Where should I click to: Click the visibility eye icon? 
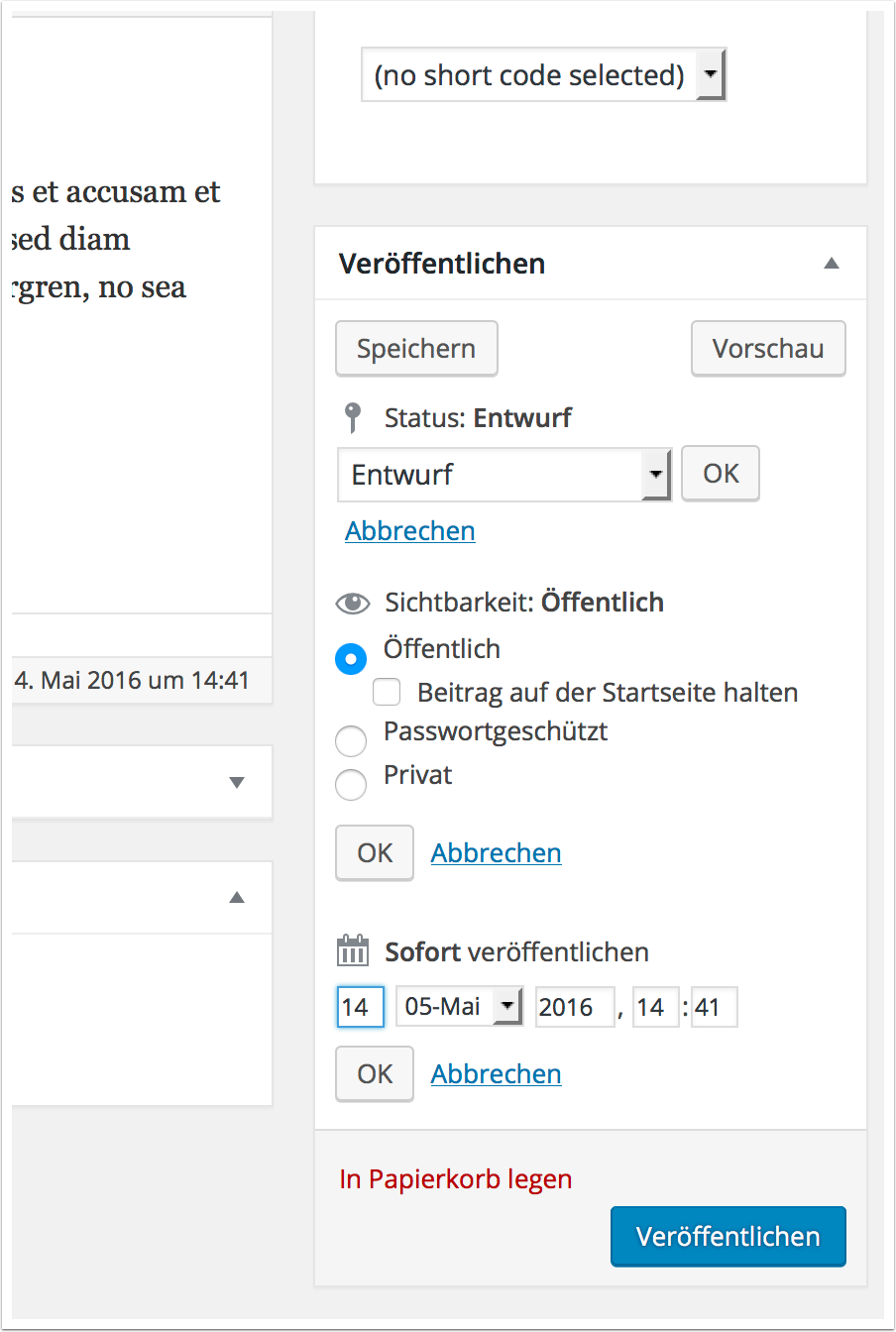pyautogui.click(x=353, y=603)
